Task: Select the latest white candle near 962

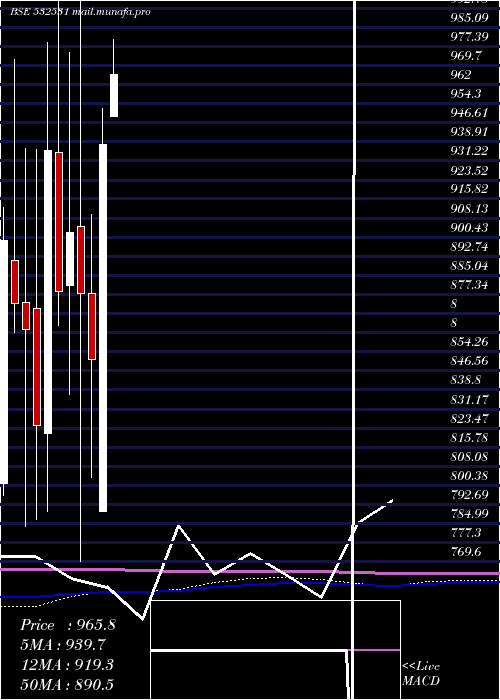Action: (x=114, y=96)
